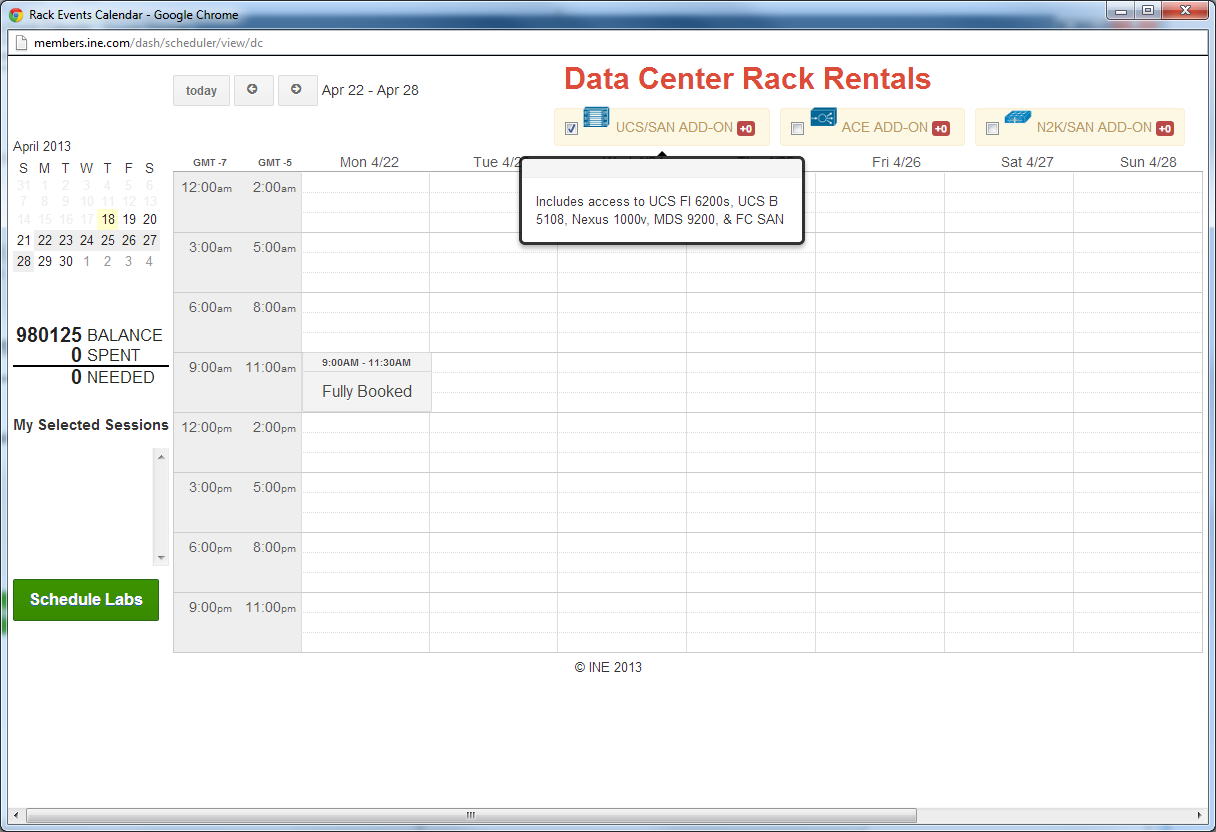Viewport: 1216px width, 832px height.
Task: Click the today button
Action: point(201,90)
